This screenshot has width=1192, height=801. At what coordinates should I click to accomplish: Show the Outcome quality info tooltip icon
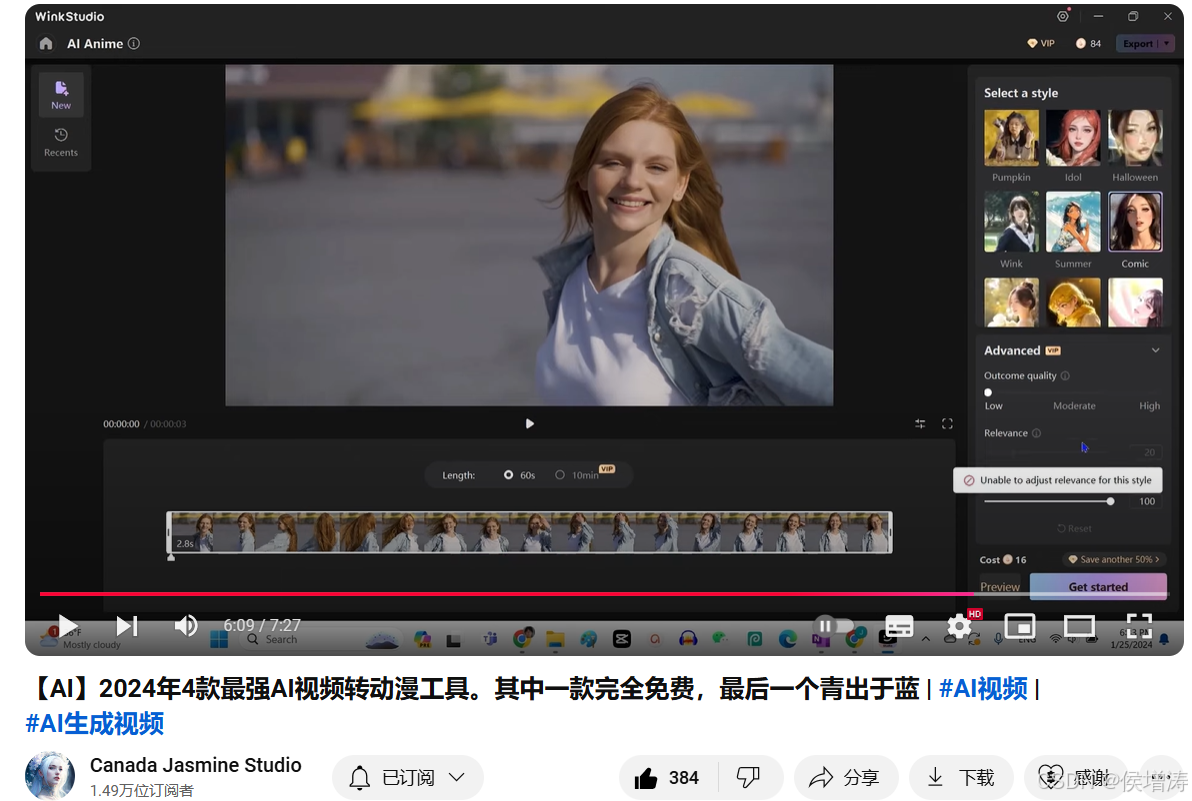point(1065,375)
